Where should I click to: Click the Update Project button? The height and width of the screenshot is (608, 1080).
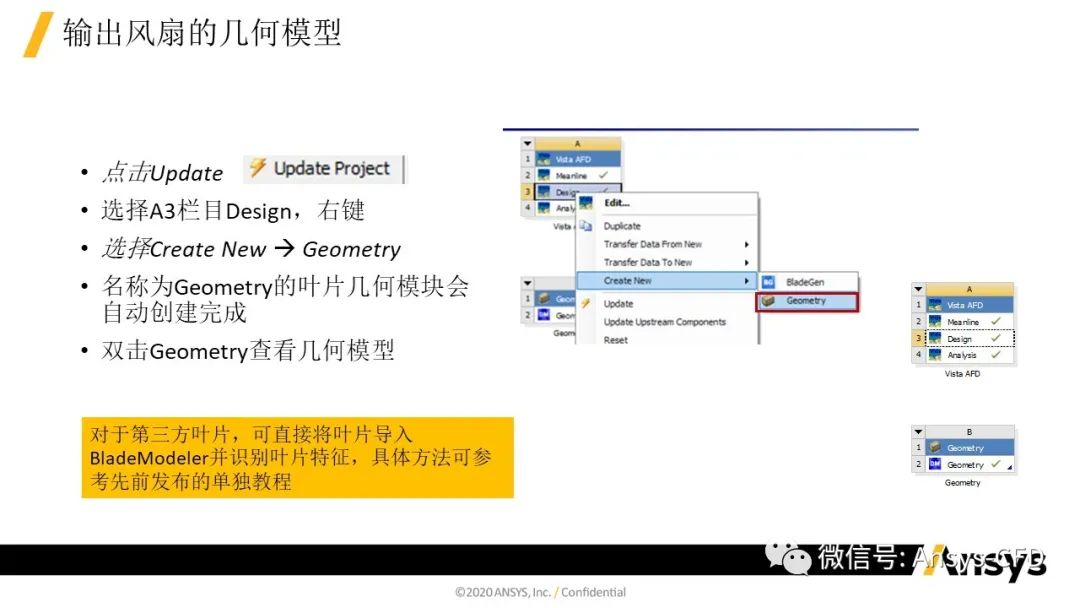tap(323, 169)
